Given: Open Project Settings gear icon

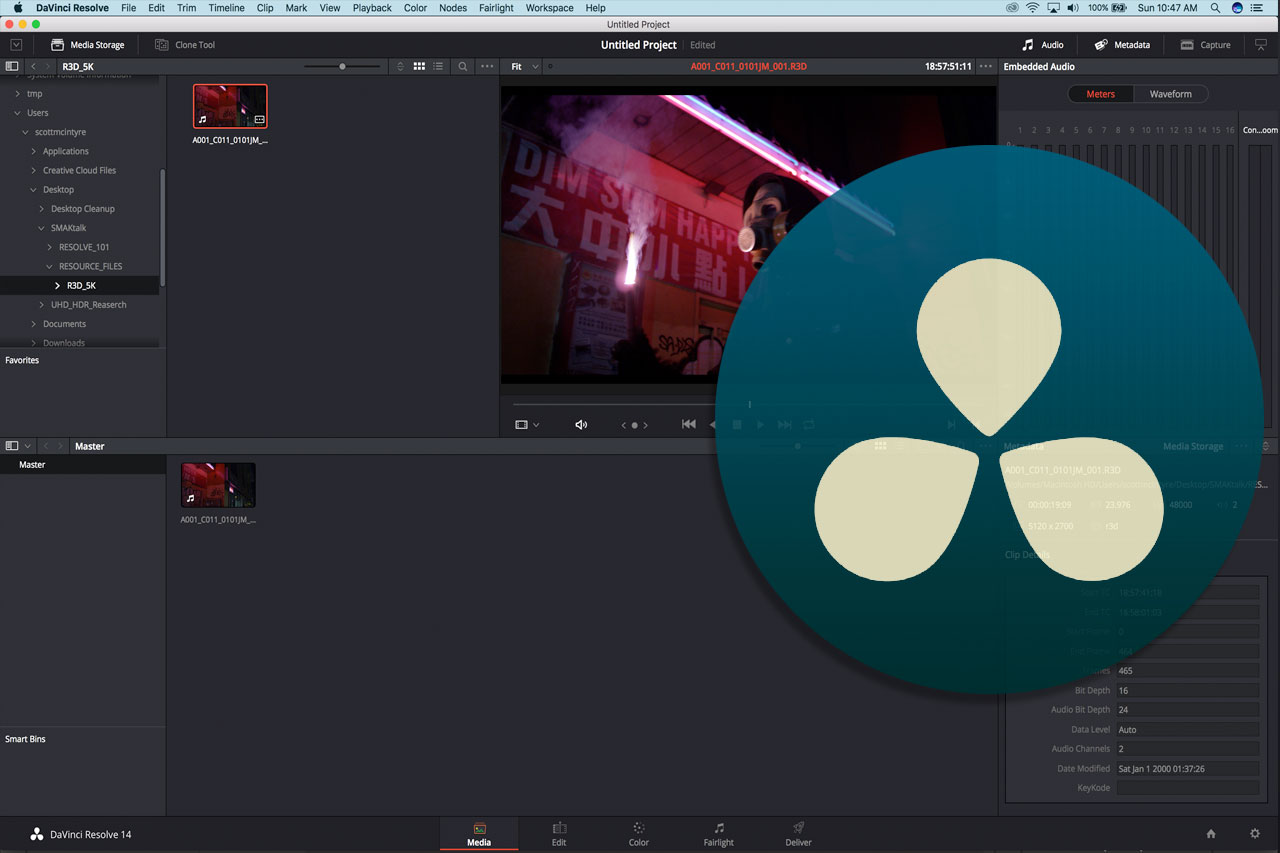Looking at the screenshot, I should [x=1255, y=834].
